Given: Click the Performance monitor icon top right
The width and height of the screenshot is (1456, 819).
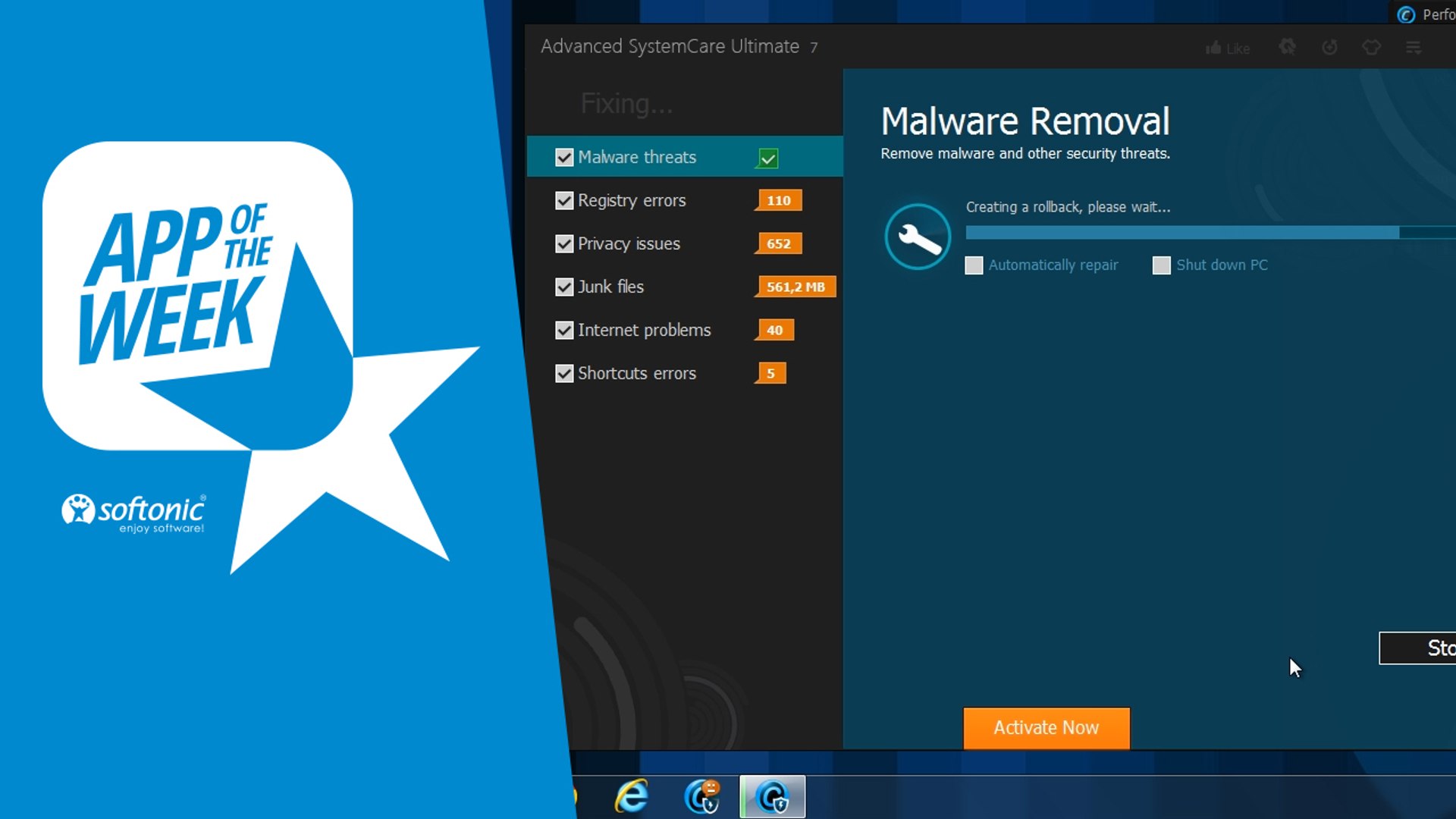Looking at the screenshot, I should click(1407, 14).
